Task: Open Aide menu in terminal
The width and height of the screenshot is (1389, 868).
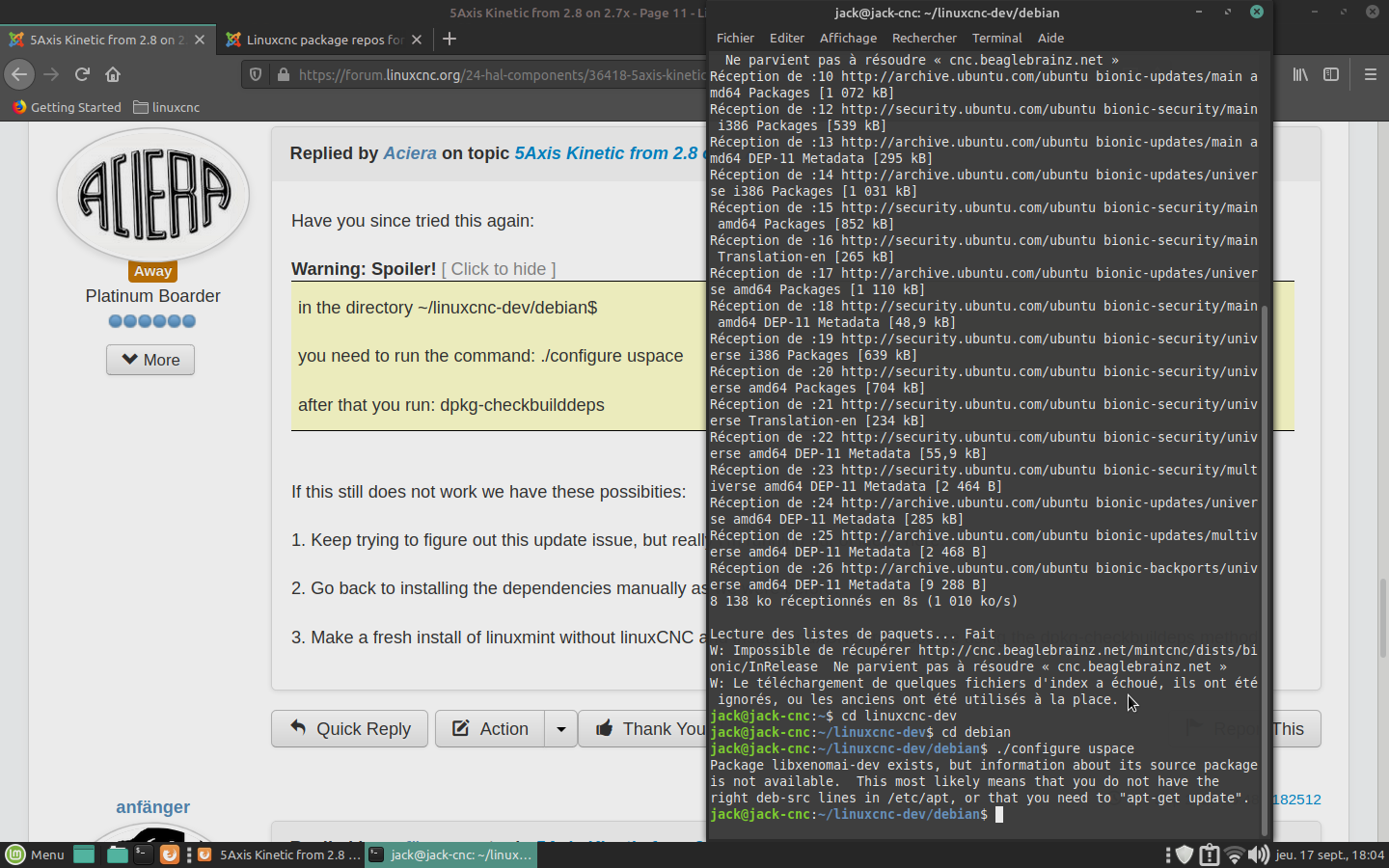Action: (1050, 38)
